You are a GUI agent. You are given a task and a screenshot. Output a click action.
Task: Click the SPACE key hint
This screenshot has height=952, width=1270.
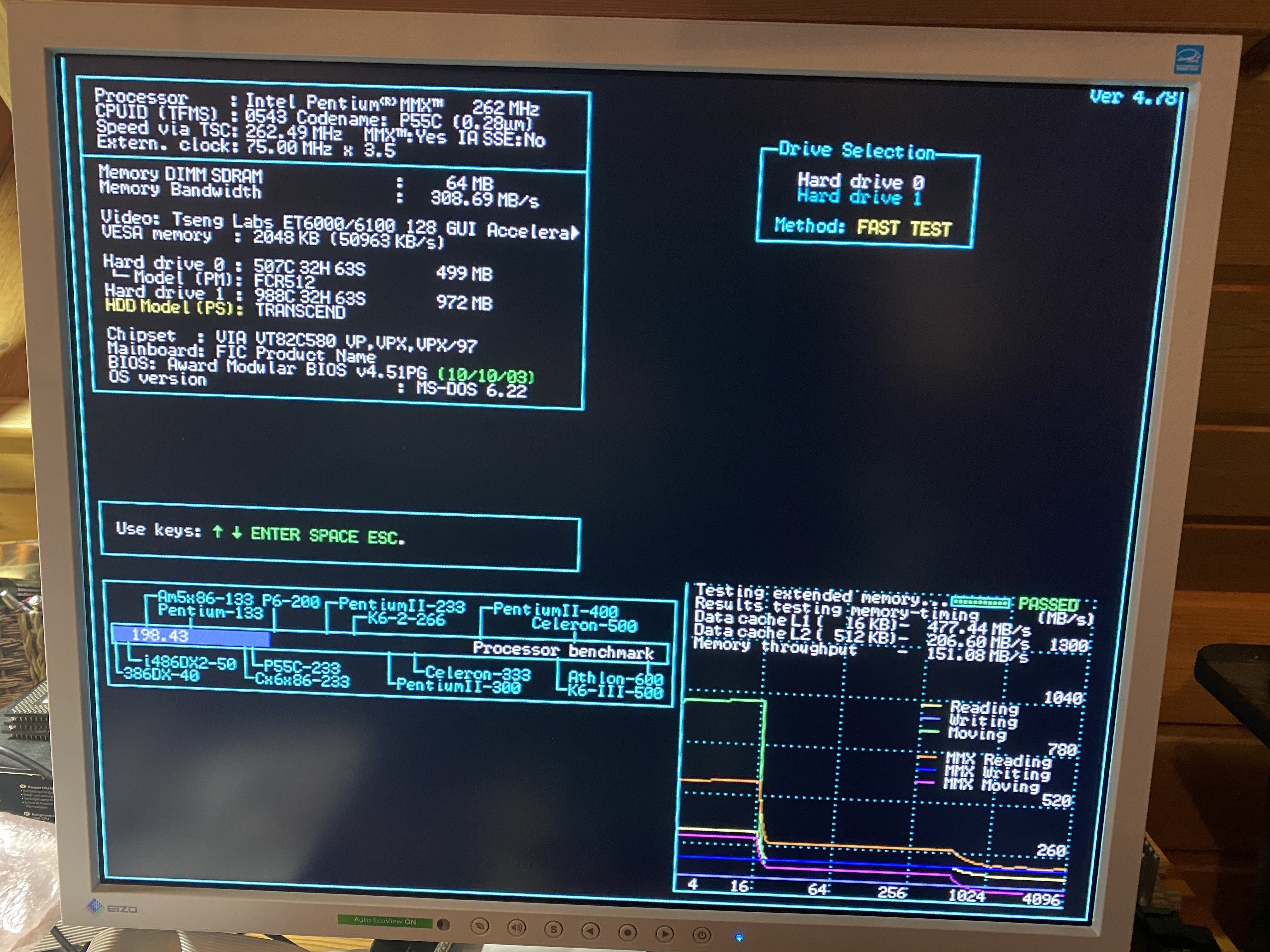334,536
